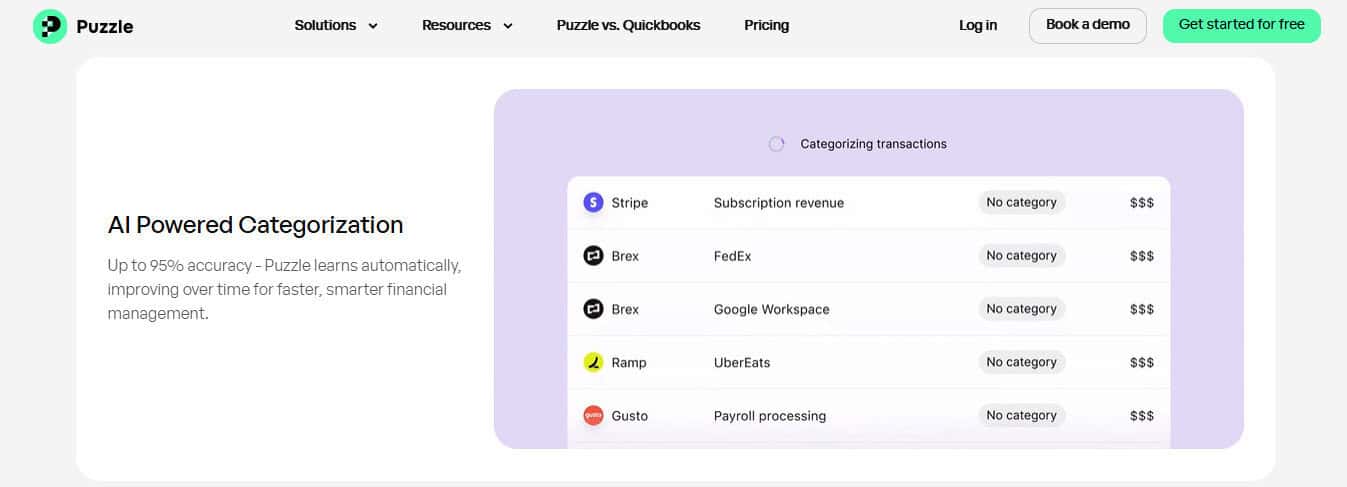The image size is (1347, 487).
Task: Click the Gusto icon beside Payroll processing
Action: pos(593,415)
